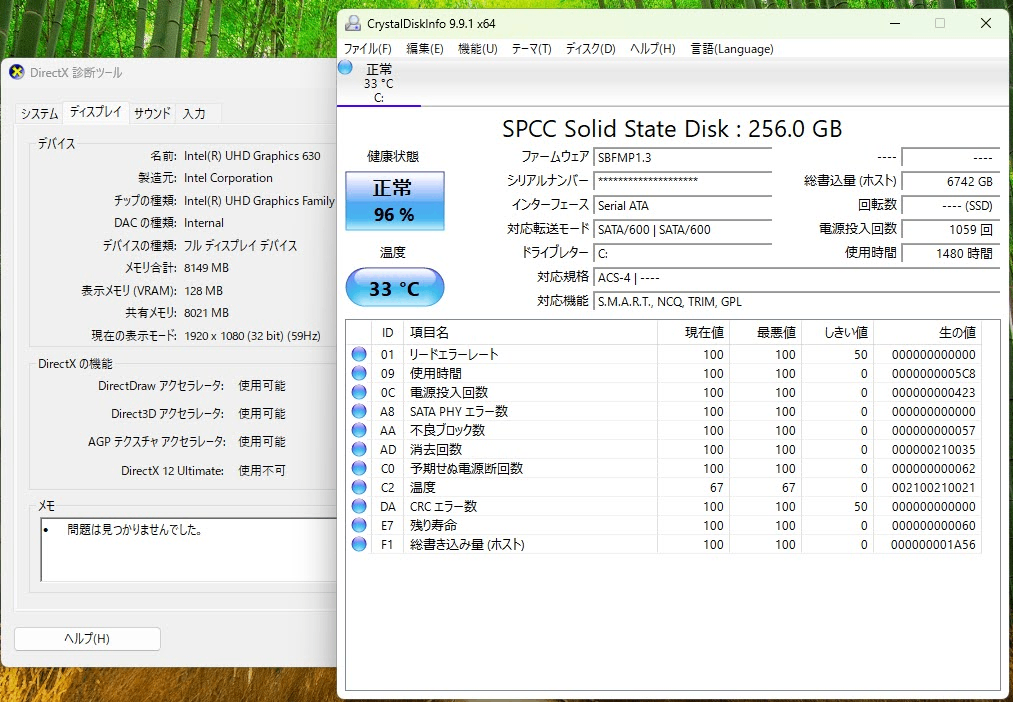Open the ファイル(F) menu
1013x702 pixels.
368,49
